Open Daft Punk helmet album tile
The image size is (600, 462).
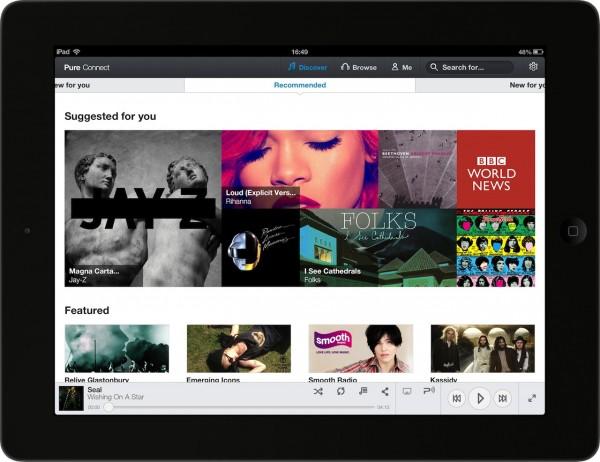[x=260, y=248]
